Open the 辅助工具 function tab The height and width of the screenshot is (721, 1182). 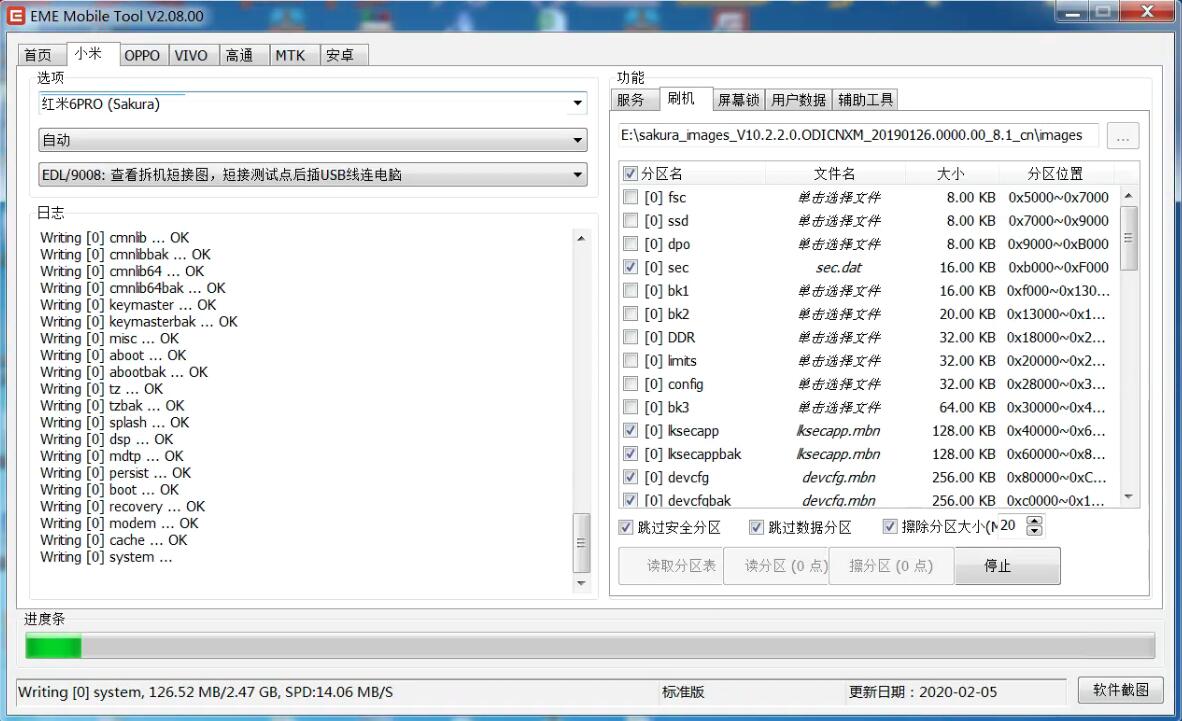pos(865,100)
